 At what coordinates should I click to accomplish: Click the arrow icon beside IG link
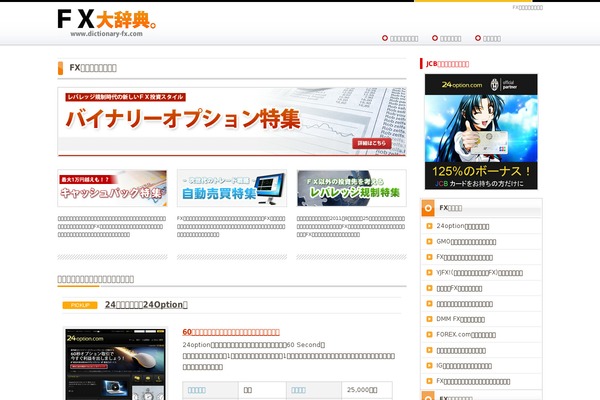[429, 366]
